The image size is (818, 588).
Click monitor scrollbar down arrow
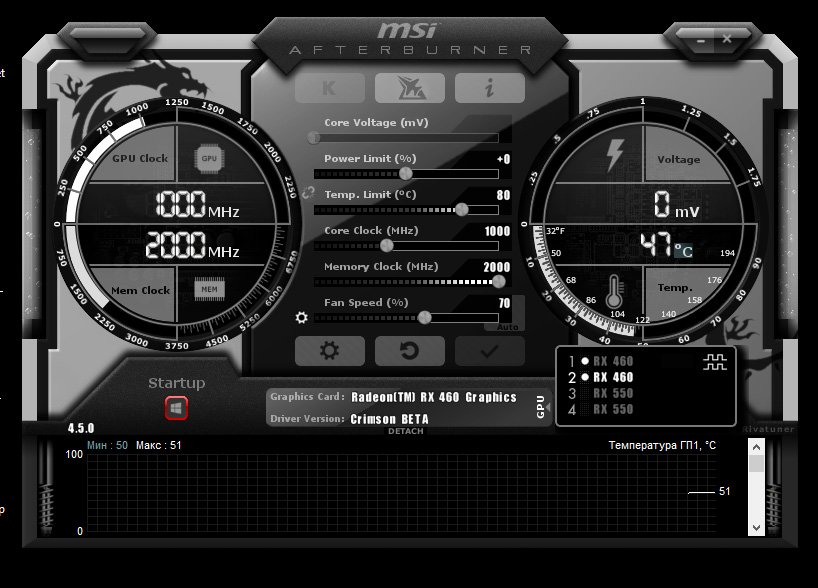756,527
